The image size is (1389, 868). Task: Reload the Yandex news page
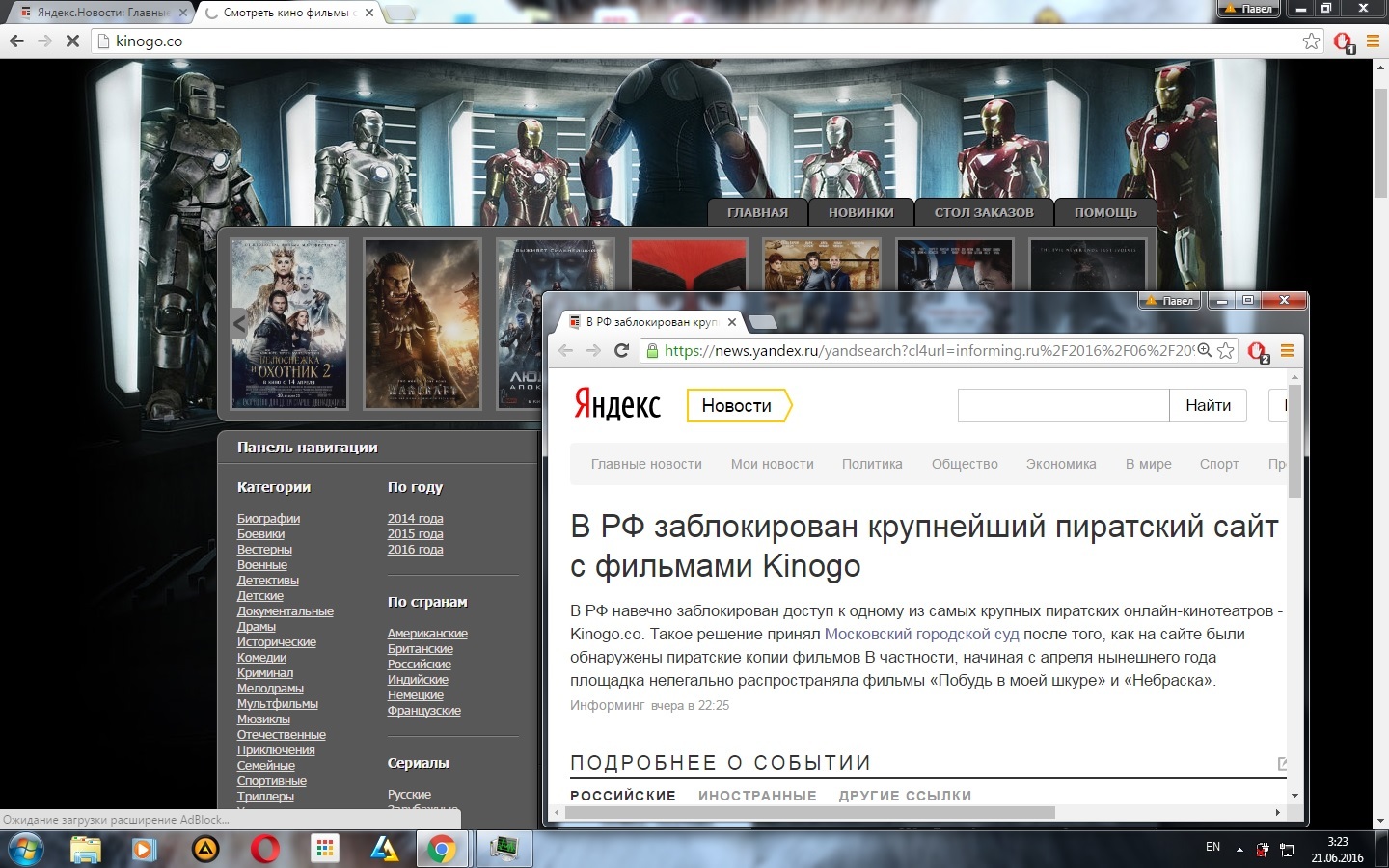pos(622,351)
